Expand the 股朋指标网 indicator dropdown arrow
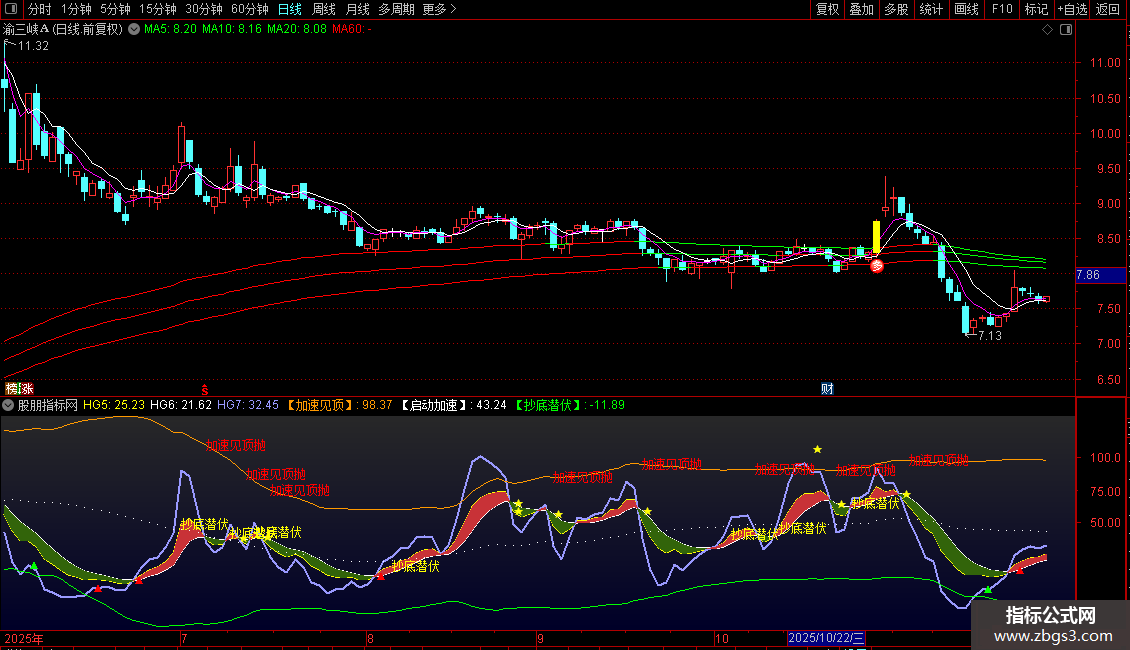The image size is (1130, 650). 9,405
